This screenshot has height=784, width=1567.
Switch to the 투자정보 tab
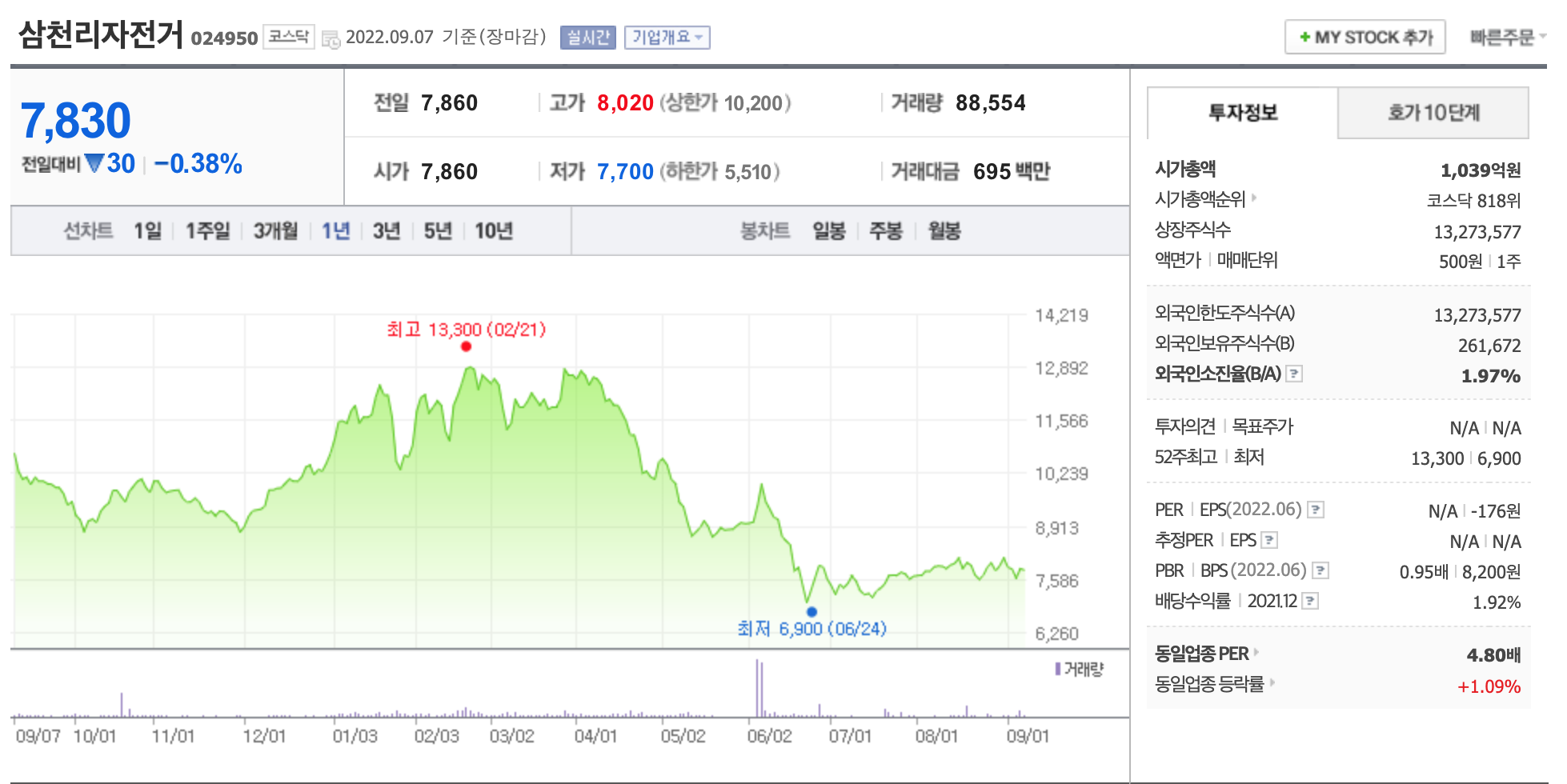[1242, 113]
